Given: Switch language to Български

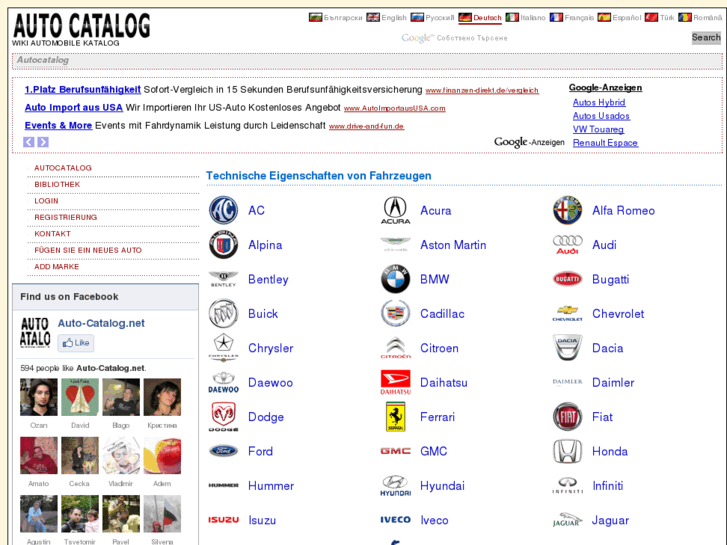Looking at the screenshot, I should tap(335, 18).
